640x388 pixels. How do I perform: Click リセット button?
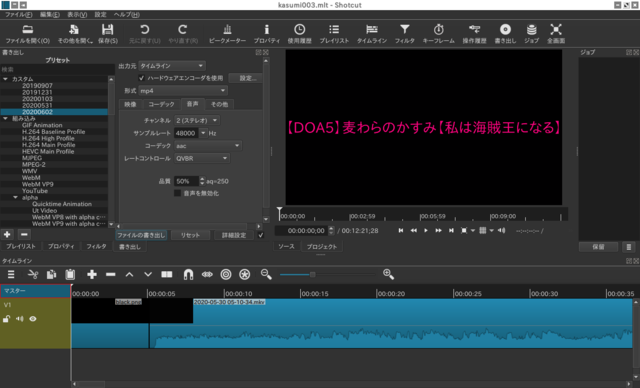pos(190,235)
